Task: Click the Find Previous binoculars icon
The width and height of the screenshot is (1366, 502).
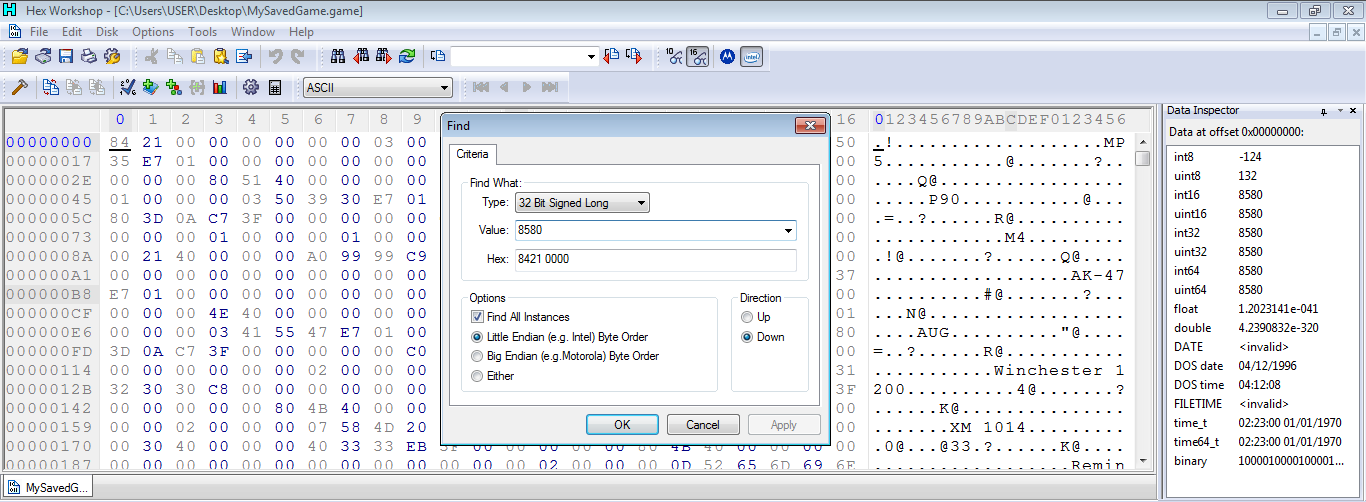Action: (x=361, y=57)
